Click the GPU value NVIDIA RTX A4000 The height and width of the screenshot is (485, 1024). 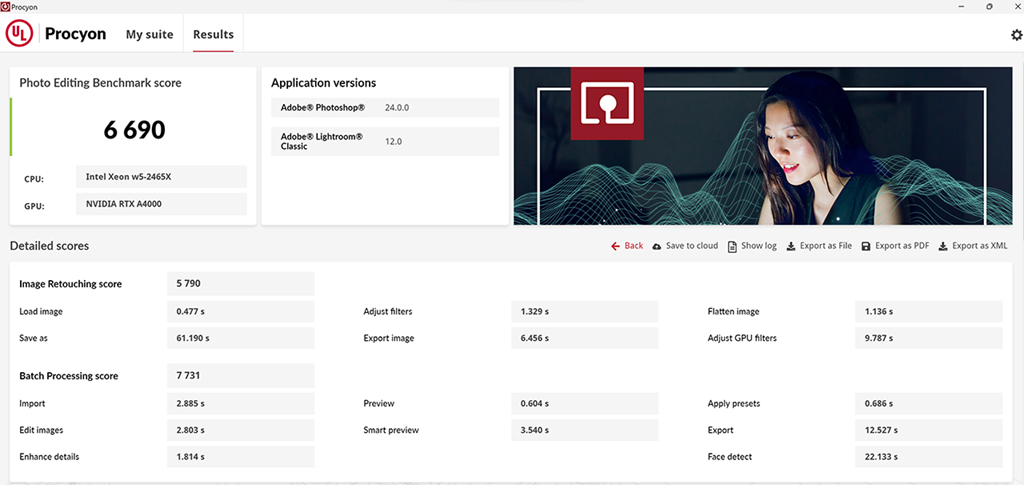[161, 204]
